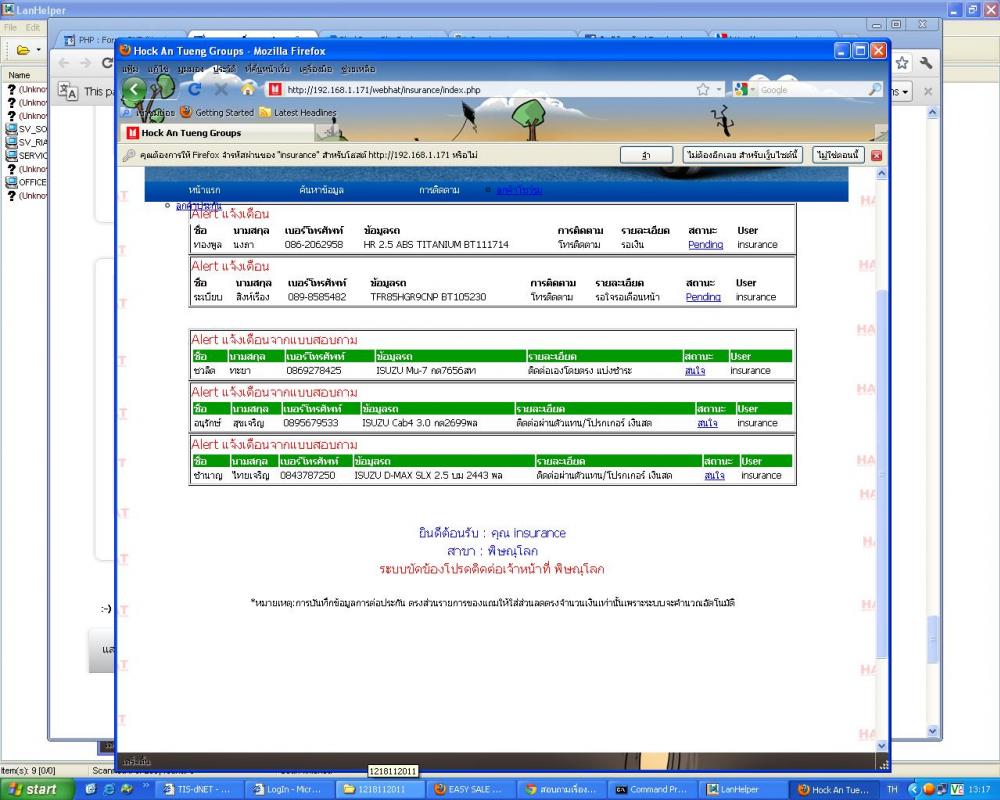The width and height of the screenshot is (1000, 800).
Task: Open Getting Started bookmark
Action: [x=217, y=112]
